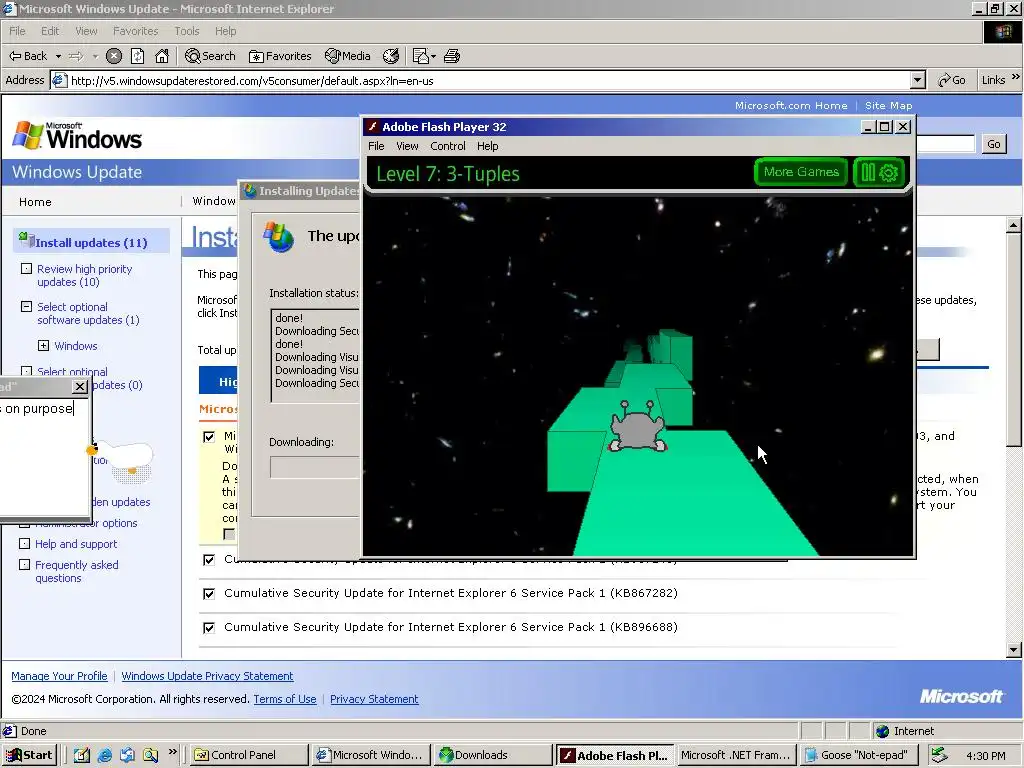Viewport: 1024px width, 768px height.
Task: Open the Tools menu in Internet Explorer
Action: click(186, 31)
